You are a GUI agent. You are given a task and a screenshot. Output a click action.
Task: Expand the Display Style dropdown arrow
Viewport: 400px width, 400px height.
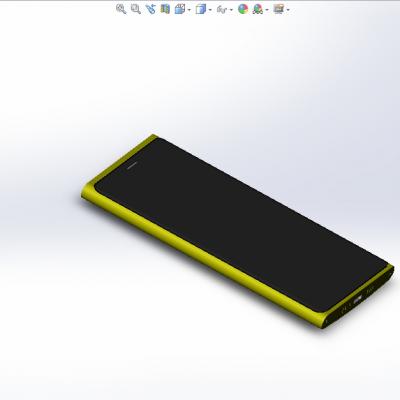pyautogui.click(x=210, y=10)
